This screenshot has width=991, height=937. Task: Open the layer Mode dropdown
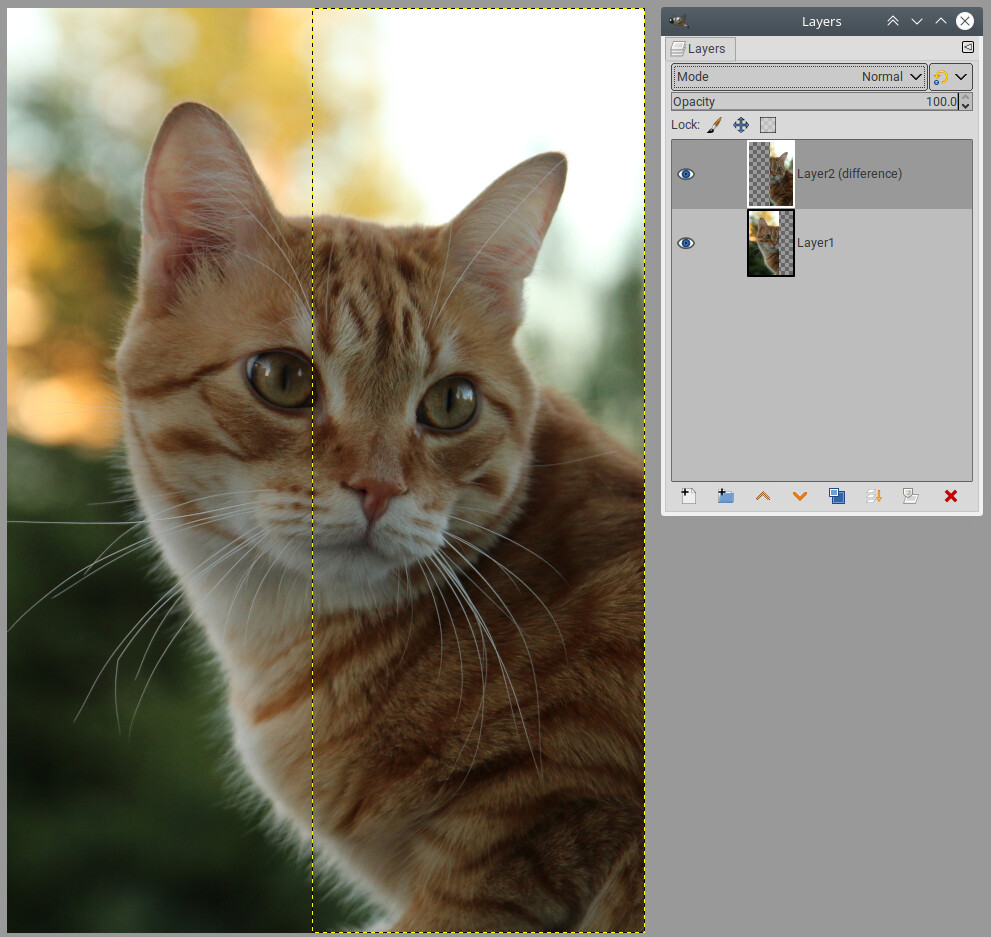click(x=799, y=77)
